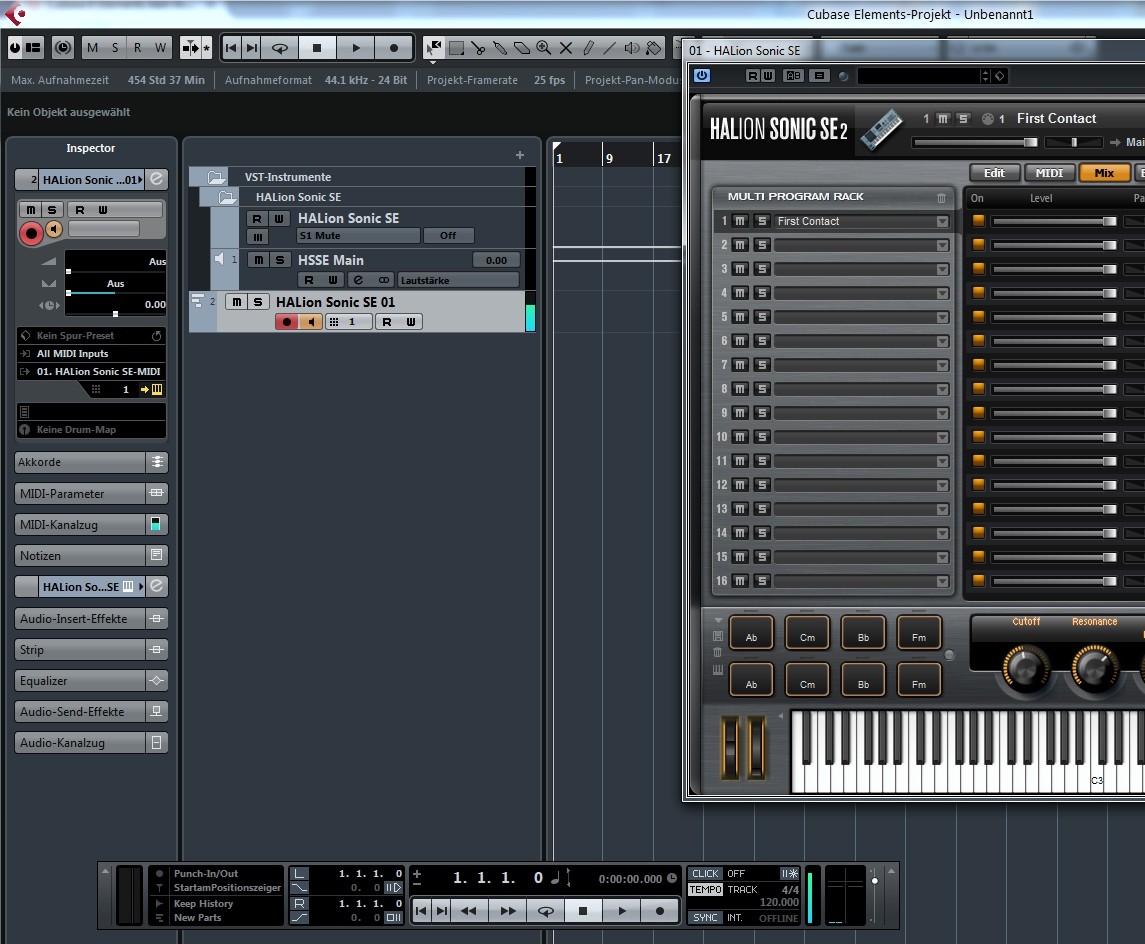Click the fast forward button in transport panel
1145x944 pixels.
click(508, 910)
